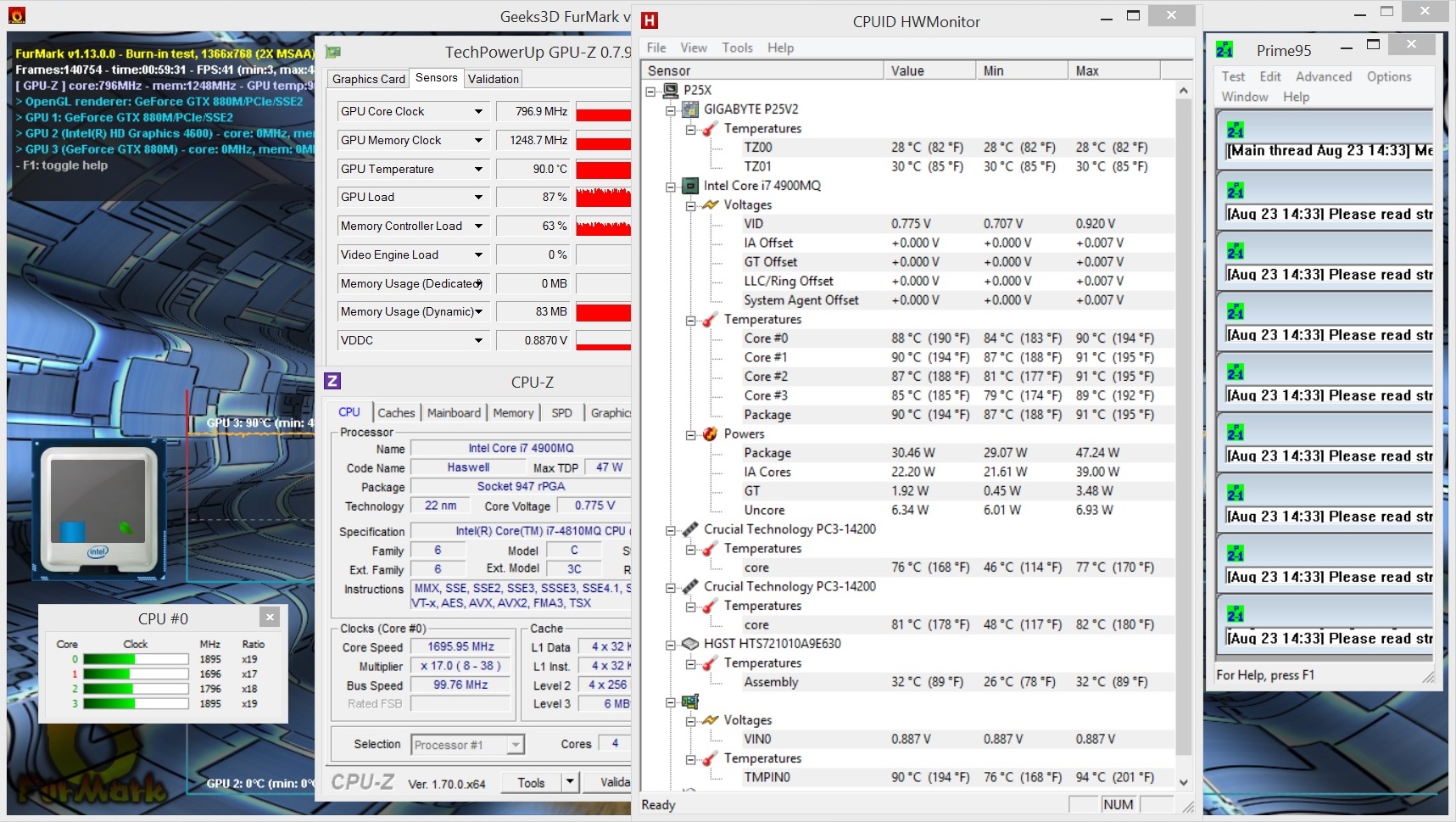Click the FurMark flame icon in title bar

pyautogui.click(x=16, y=15)
